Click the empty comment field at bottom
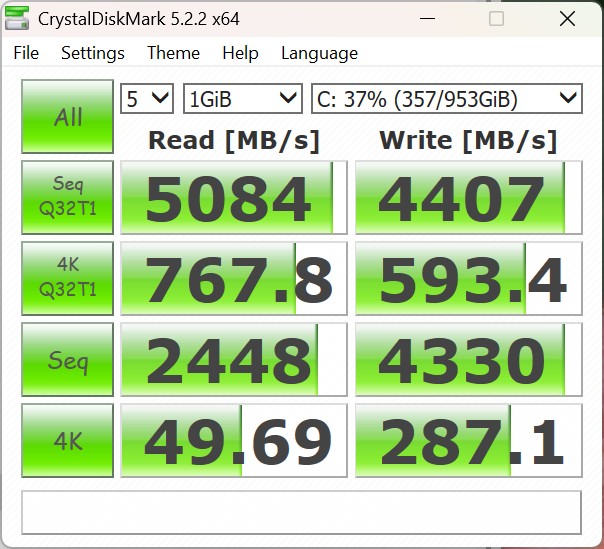The image size is (604, 549). 301,512
